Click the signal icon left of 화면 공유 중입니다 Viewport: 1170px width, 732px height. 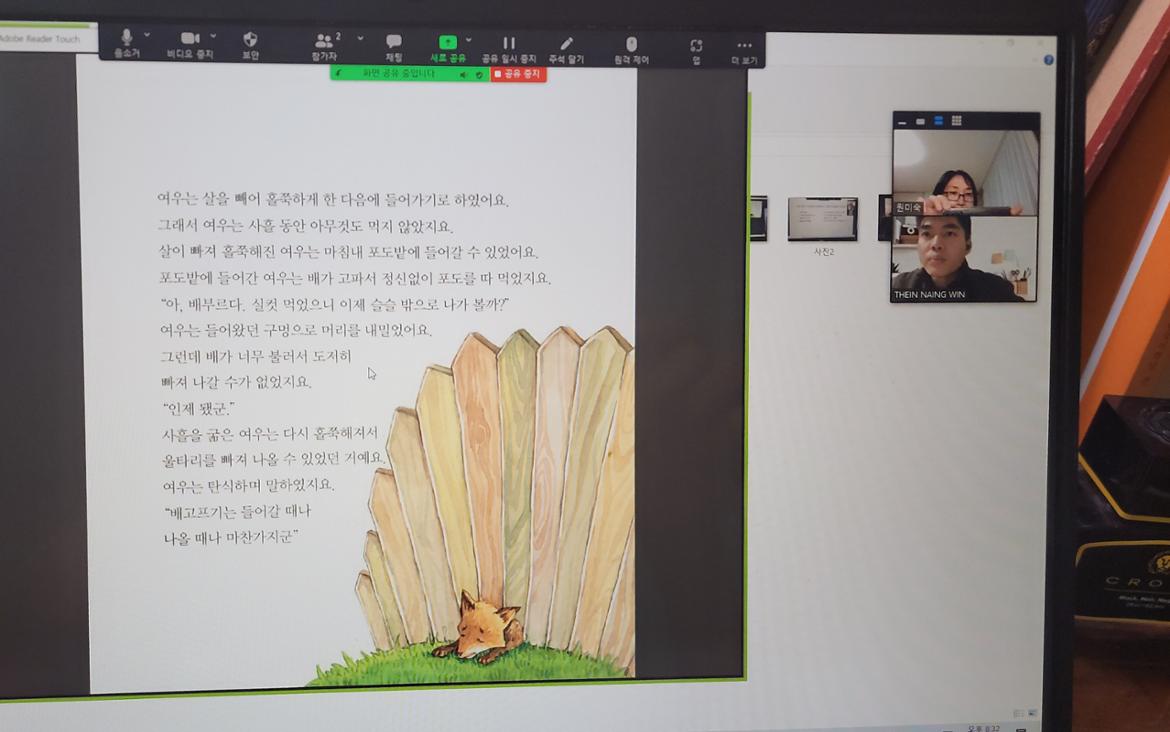pyautogui.click(x=339, y=73)
